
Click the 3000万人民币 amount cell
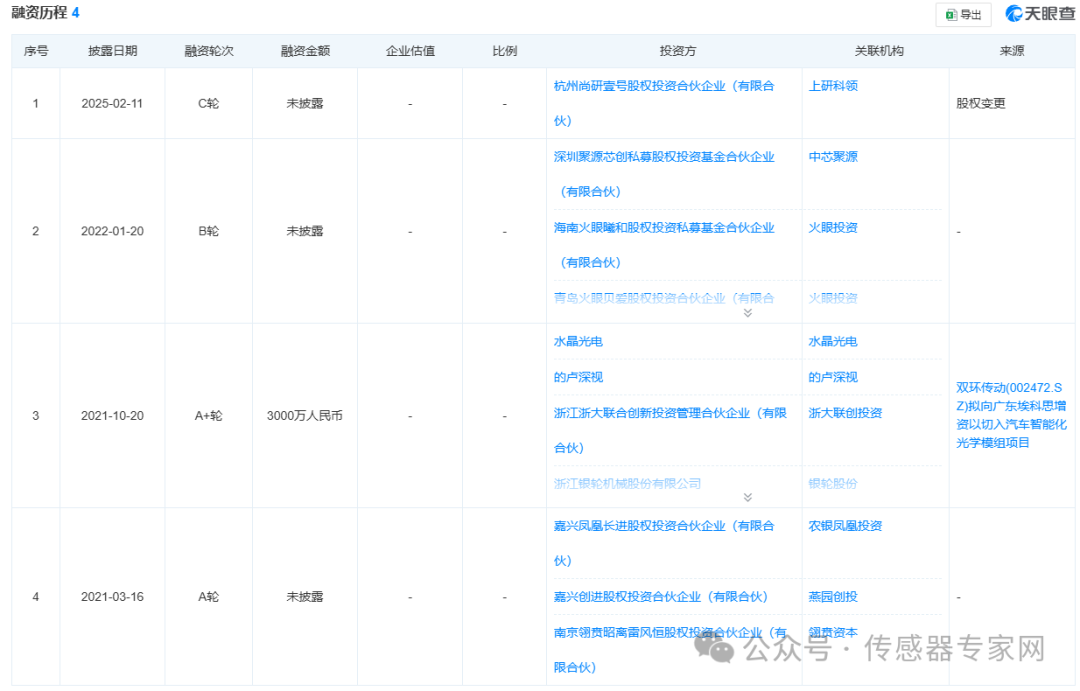[x=304, y=416]
